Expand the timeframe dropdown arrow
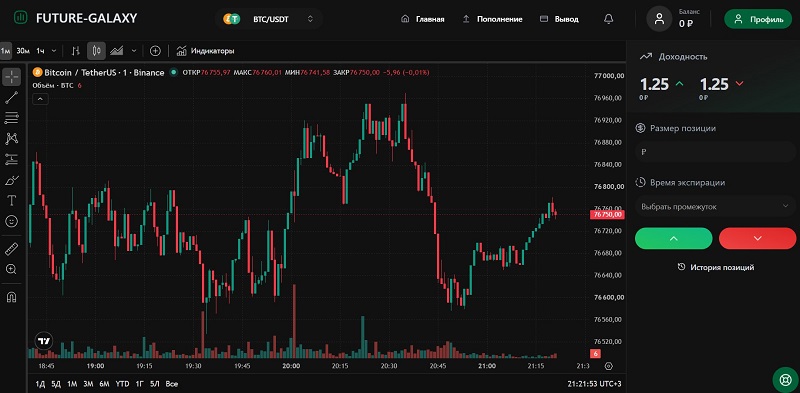This screenshot has width=800, height=393. pos(54,51)
